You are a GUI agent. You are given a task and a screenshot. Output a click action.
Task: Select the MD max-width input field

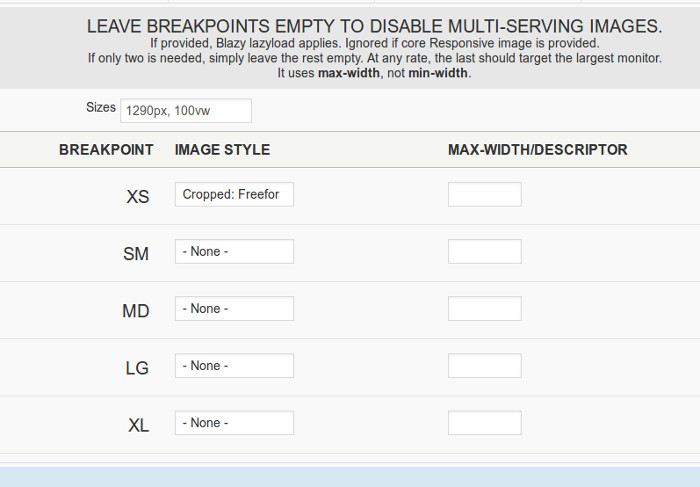pos(484,309)
